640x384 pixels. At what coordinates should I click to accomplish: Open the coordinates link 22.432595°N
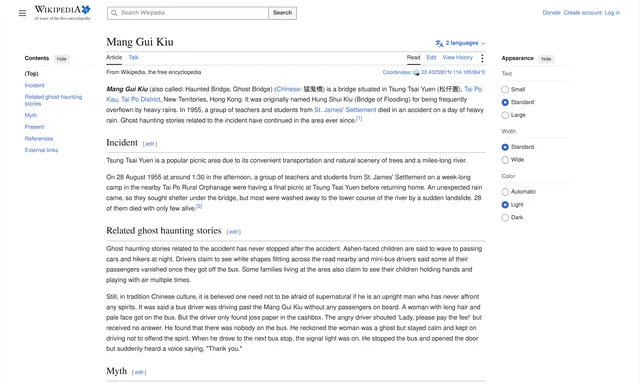pyautogui.click(x=453, y=72)
